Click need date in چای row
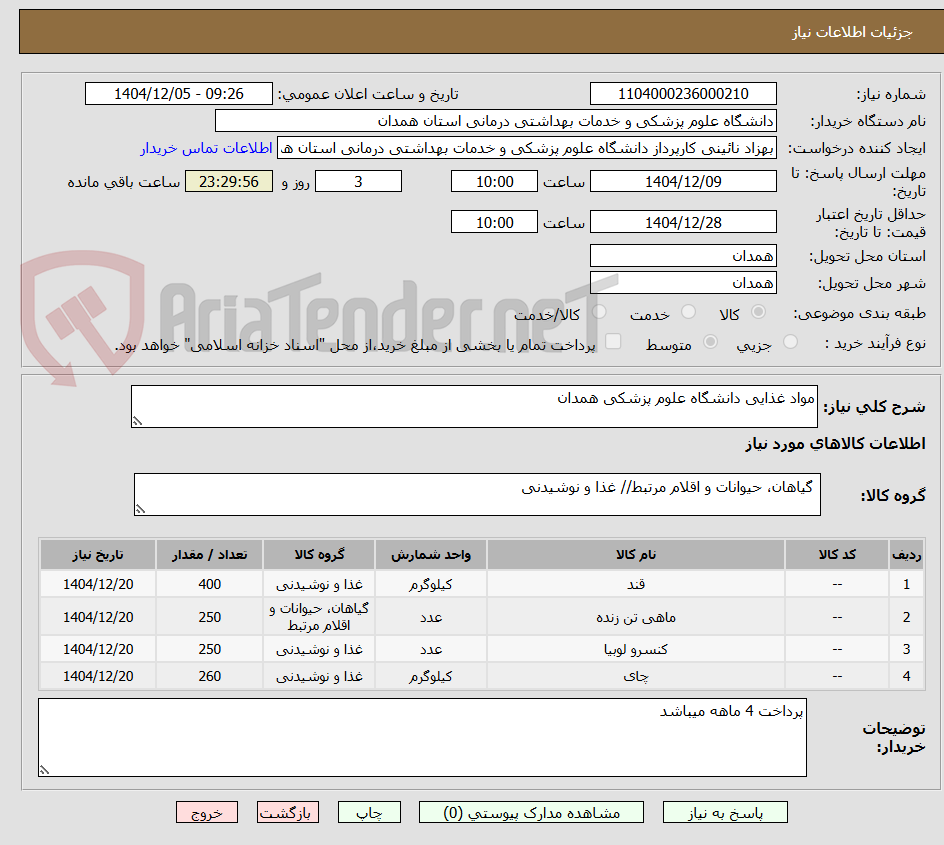Image resolution: width=944 pixels, height=845 pixels. (x=98, y=676)
